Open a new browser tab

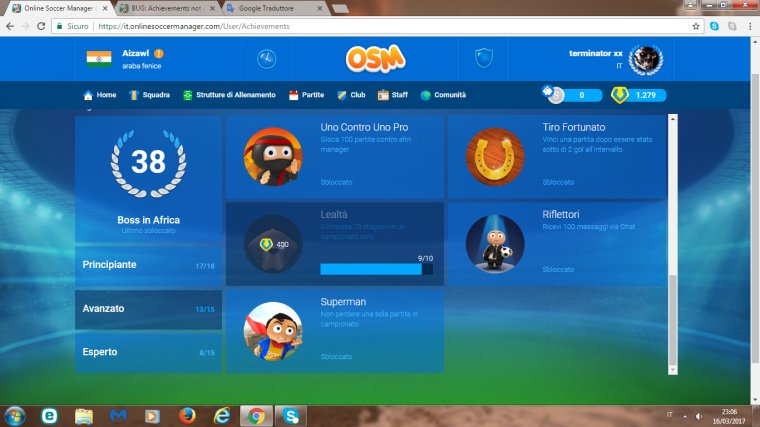341,9
